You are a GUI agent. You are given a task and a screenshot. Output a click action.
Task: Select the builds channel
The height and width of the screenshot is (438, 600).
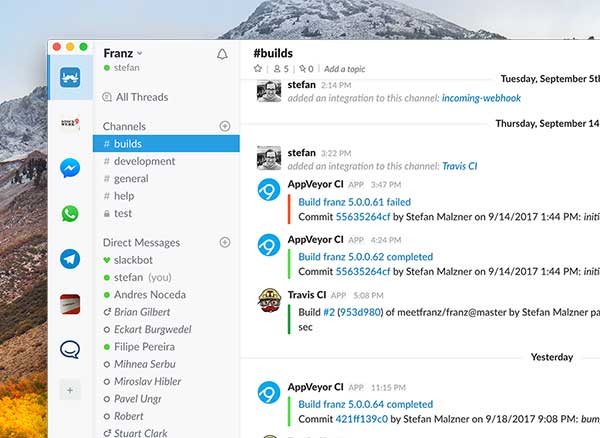166,143
